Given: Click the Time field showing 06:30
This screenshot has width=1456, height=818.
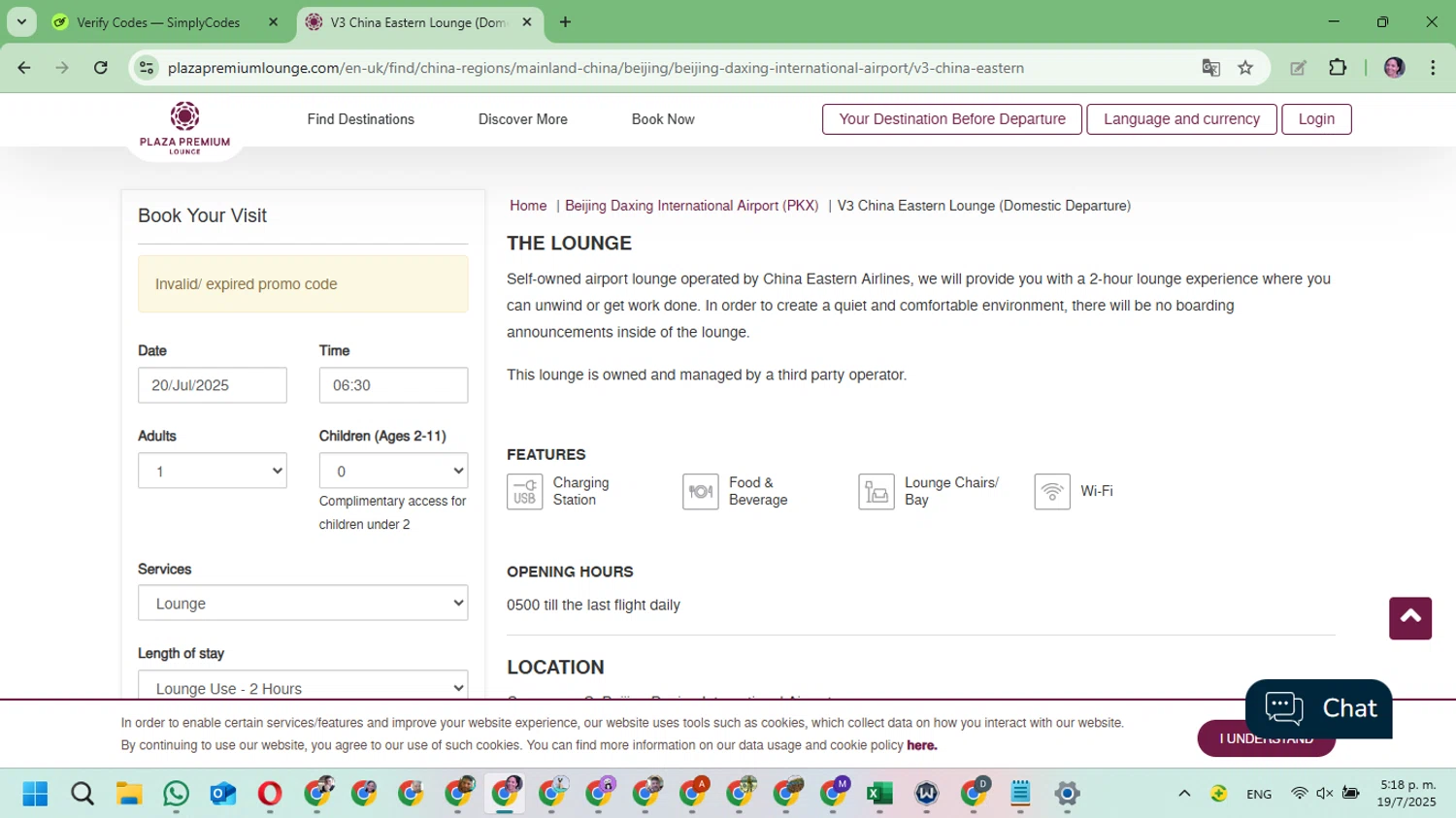Looking at the screenshot, I should coord(393,385).
